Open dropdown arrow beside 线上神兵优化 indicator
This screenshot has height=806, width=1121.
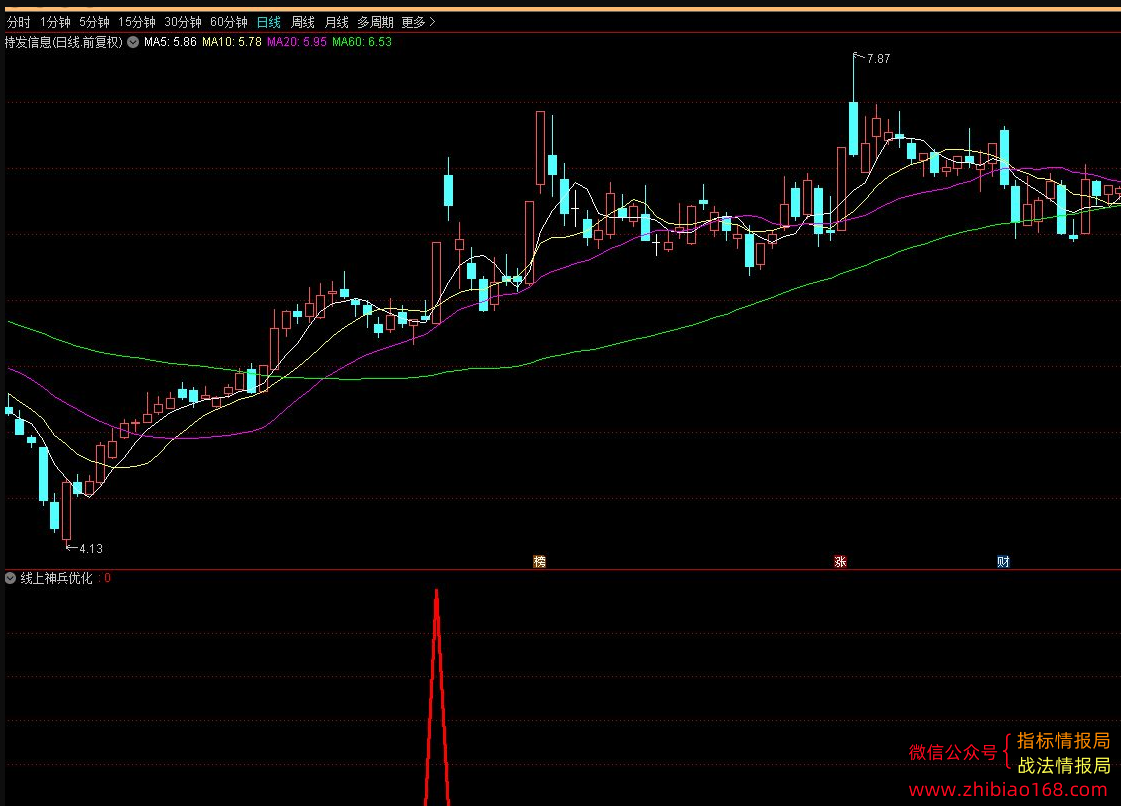click(x=11, y=578)
